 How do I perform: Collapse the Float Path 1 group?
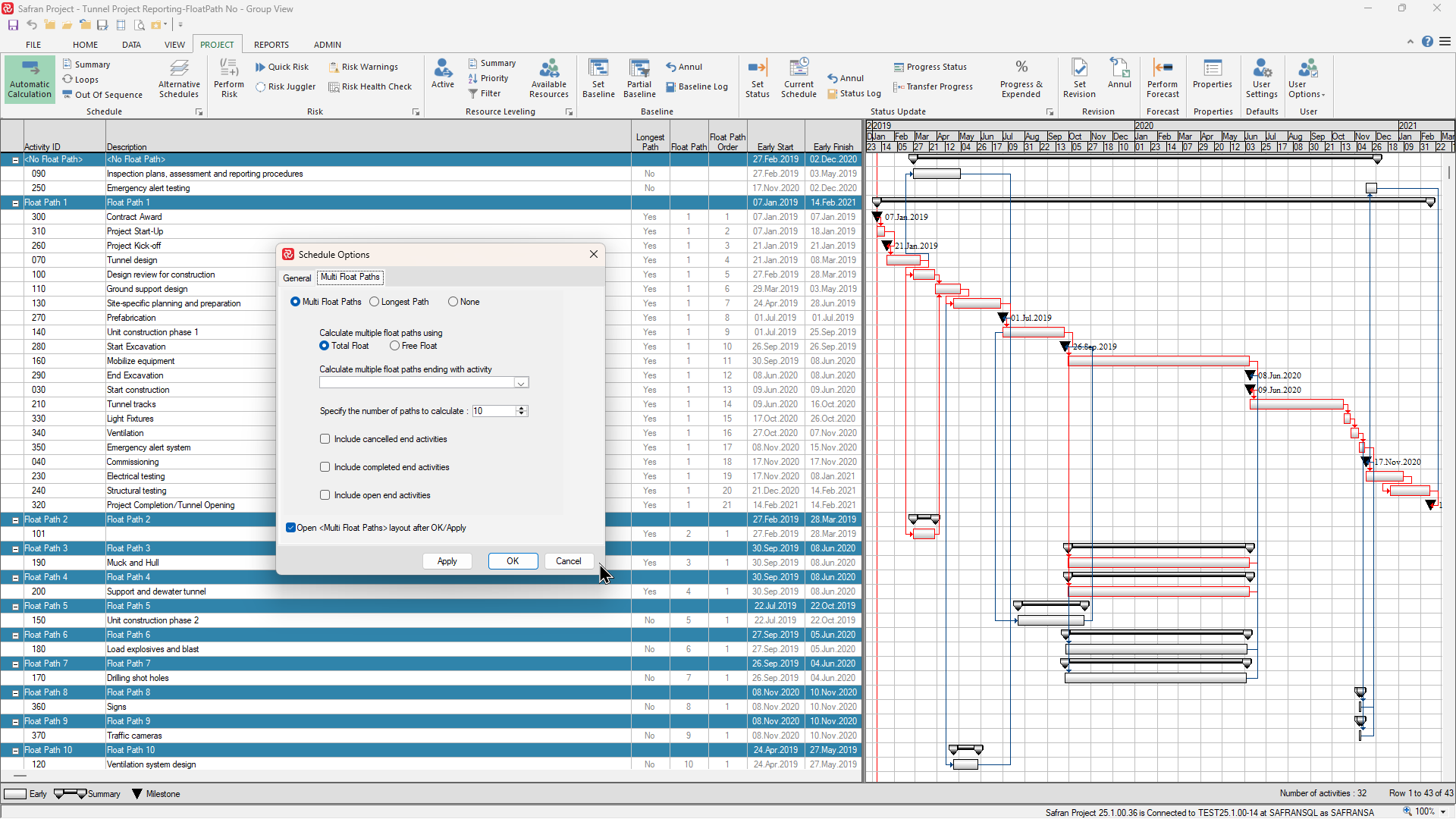point(15,203)
